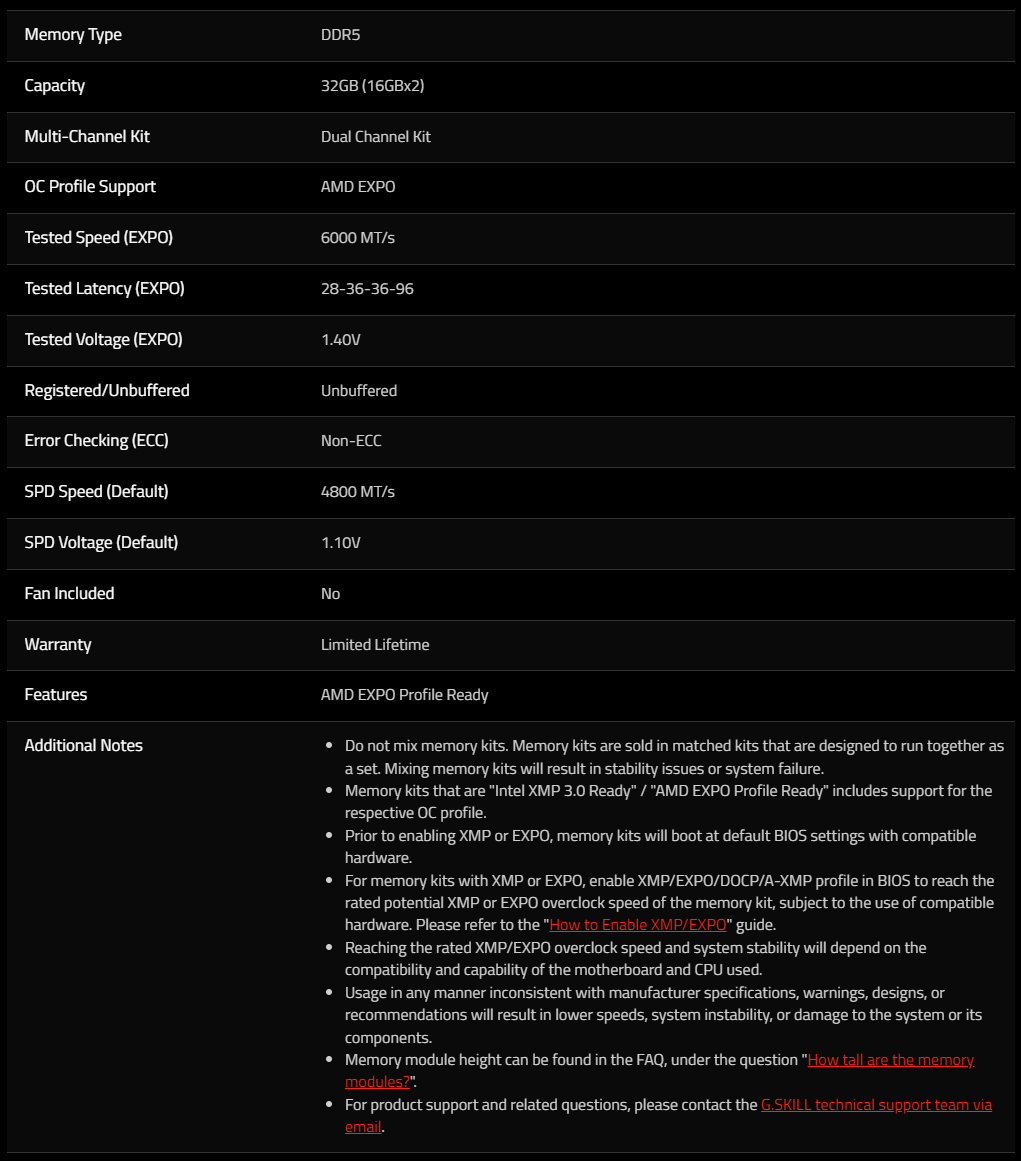The image size is (1021, 1161).
Task: Click the Limited Lifetime warranty value
Action: pos(375,645)
